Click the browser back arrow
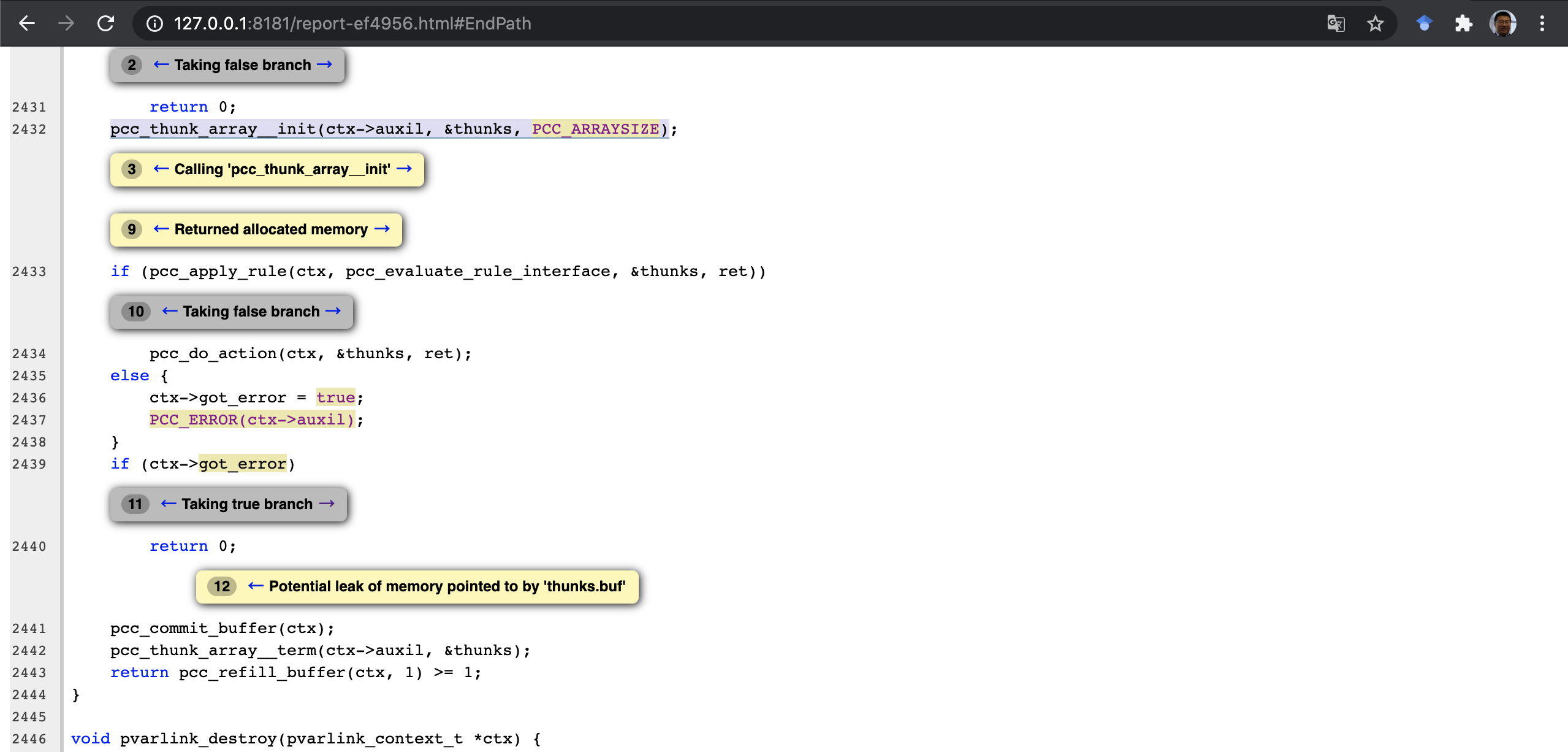The image size is (1568, 752). [x=27, y=23]
